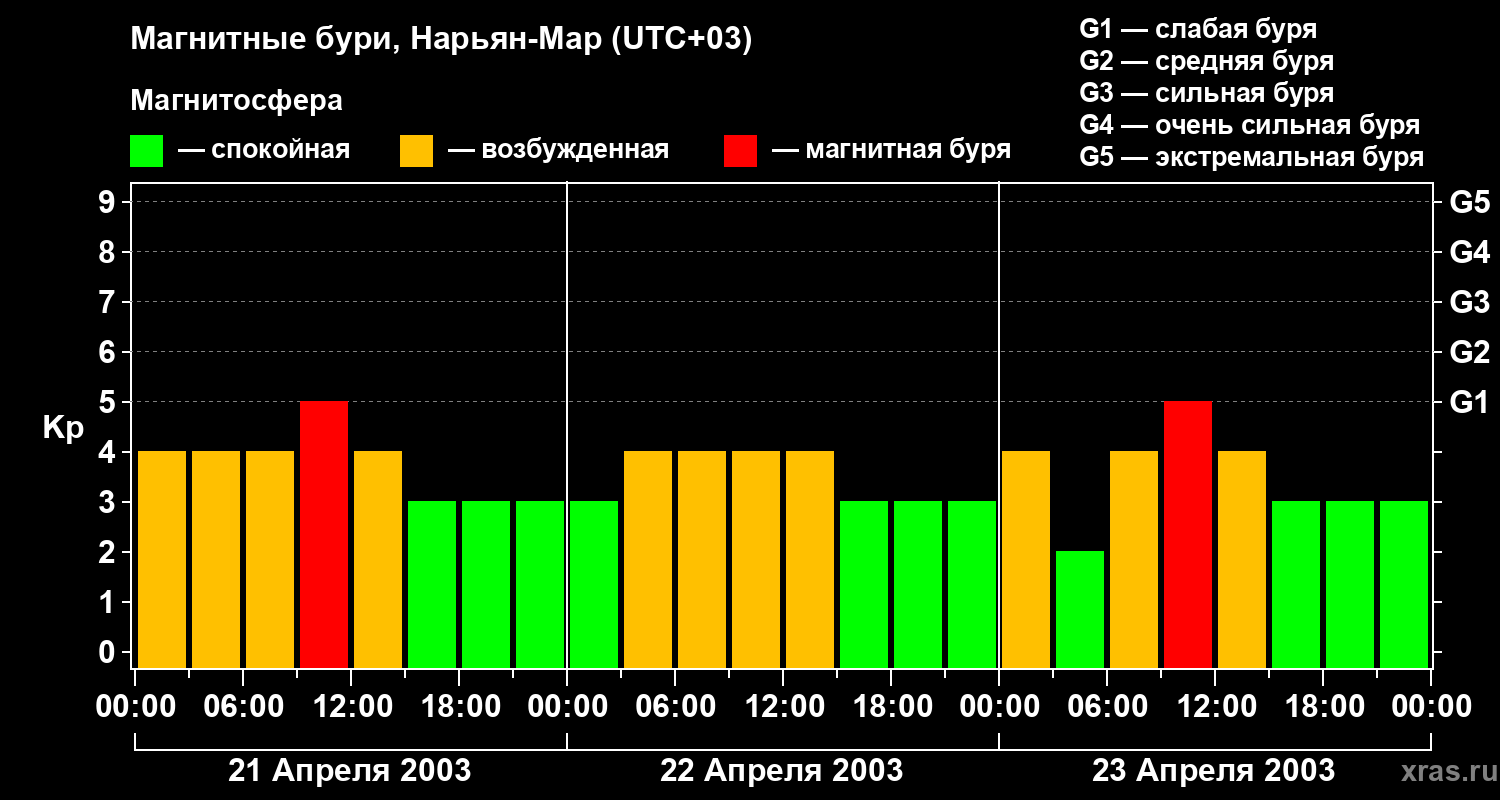
Task: Click the green 'спокойная' legend swatch
Action: 146,151
